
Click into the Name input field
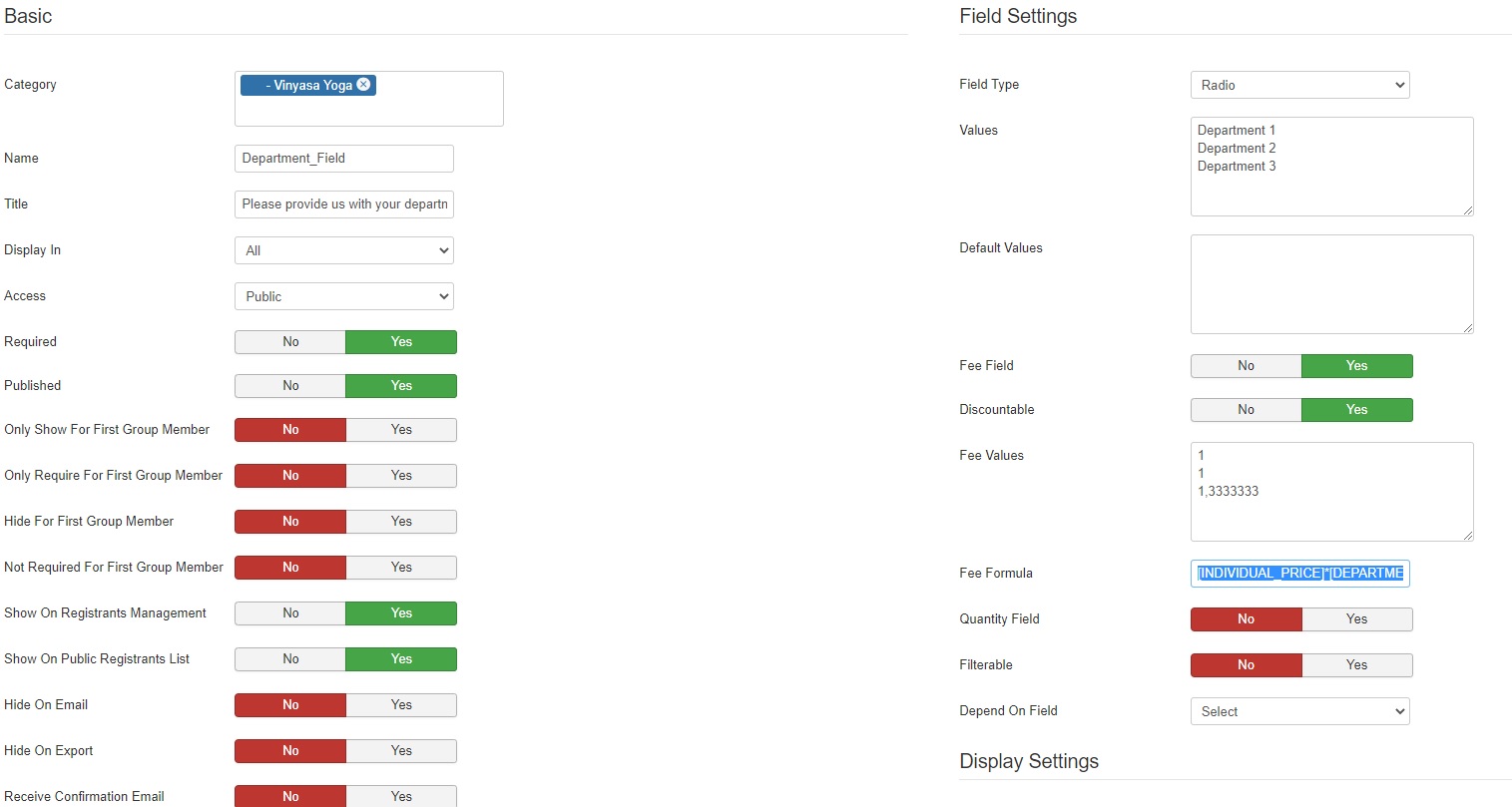point(343,159)
